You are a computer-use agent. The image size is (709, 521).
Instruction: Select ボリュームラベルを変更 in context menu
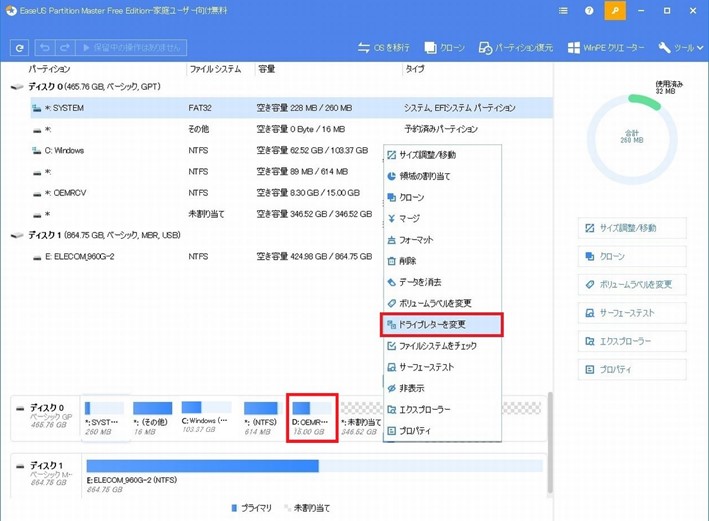(442, 303)
